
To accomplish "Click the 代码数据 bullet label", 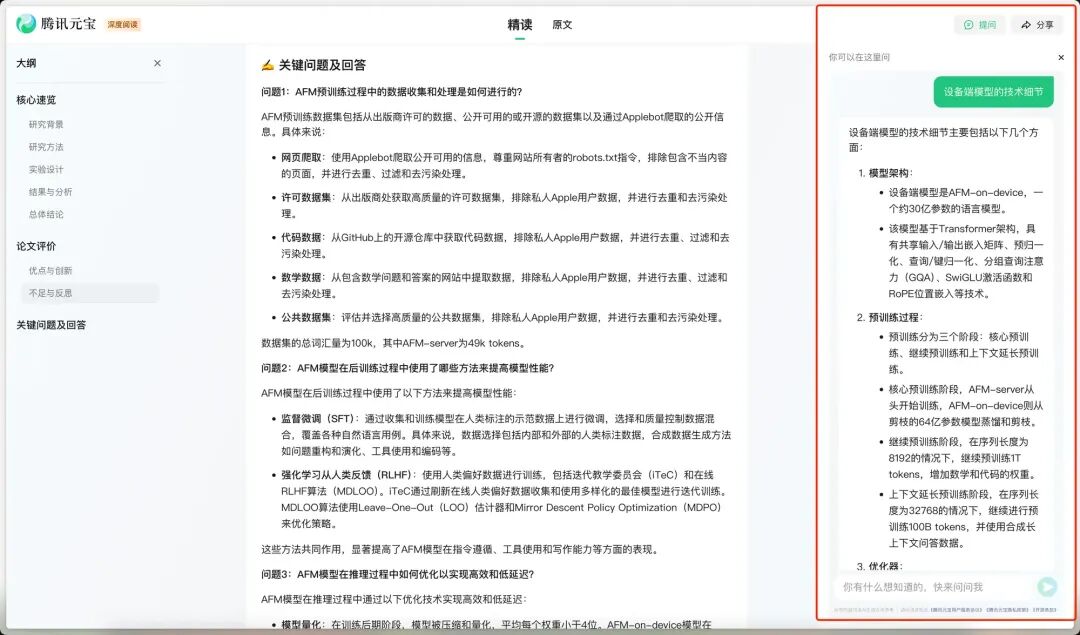I will click(x=302, y=238).
